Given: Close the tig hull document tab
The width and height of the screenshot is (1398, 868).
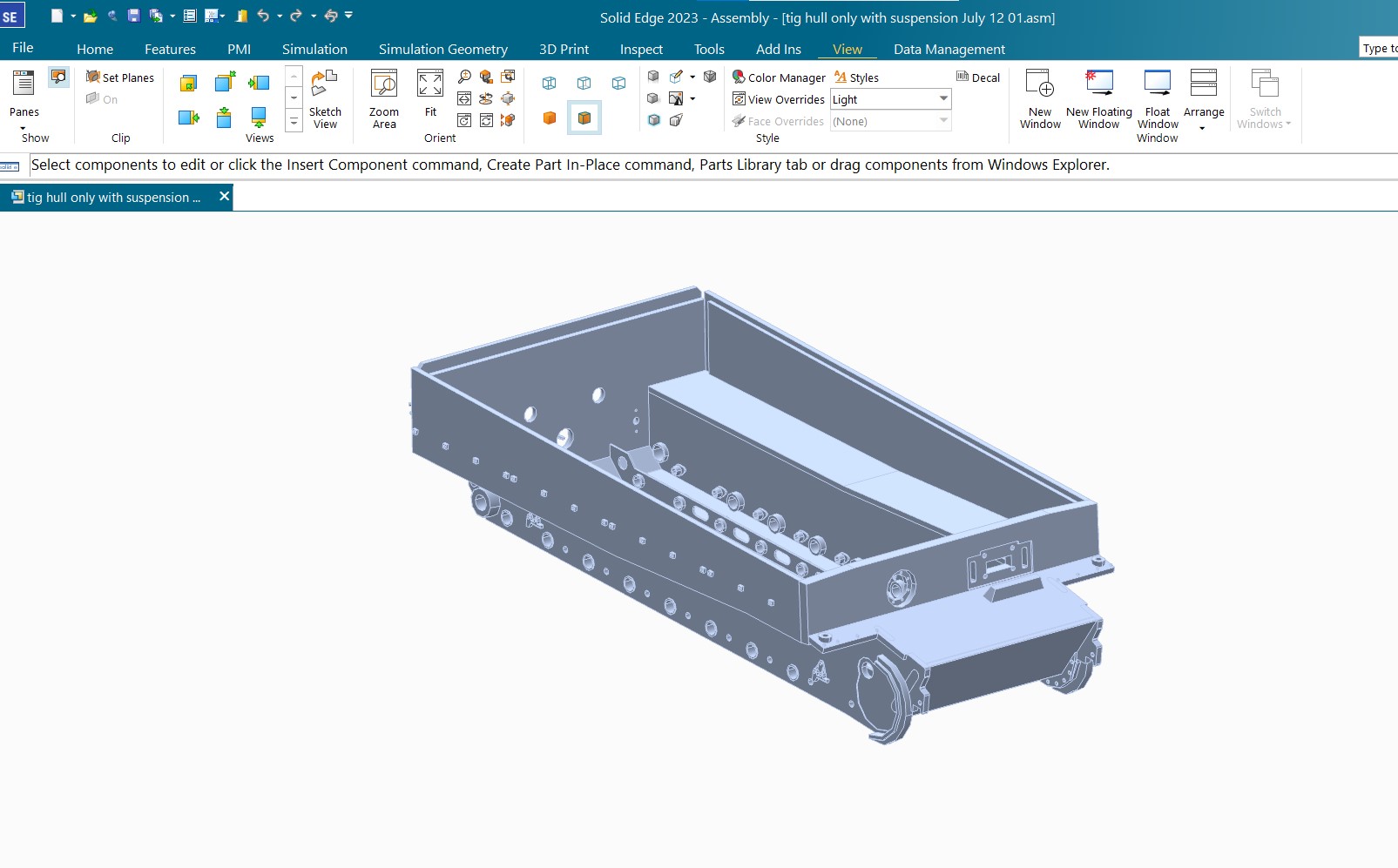Looking at the screenshot, I should [x=224, y=197].
